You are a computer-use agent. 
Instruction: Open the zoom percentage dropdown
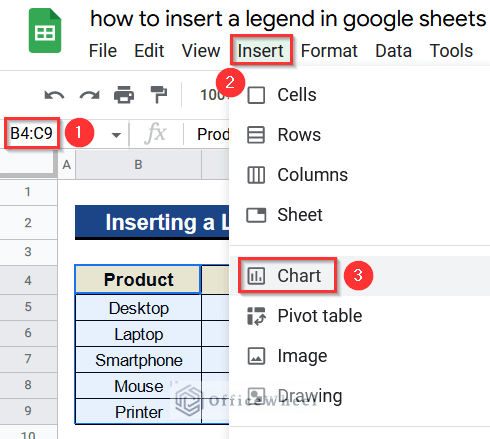[x=213, y=95]
